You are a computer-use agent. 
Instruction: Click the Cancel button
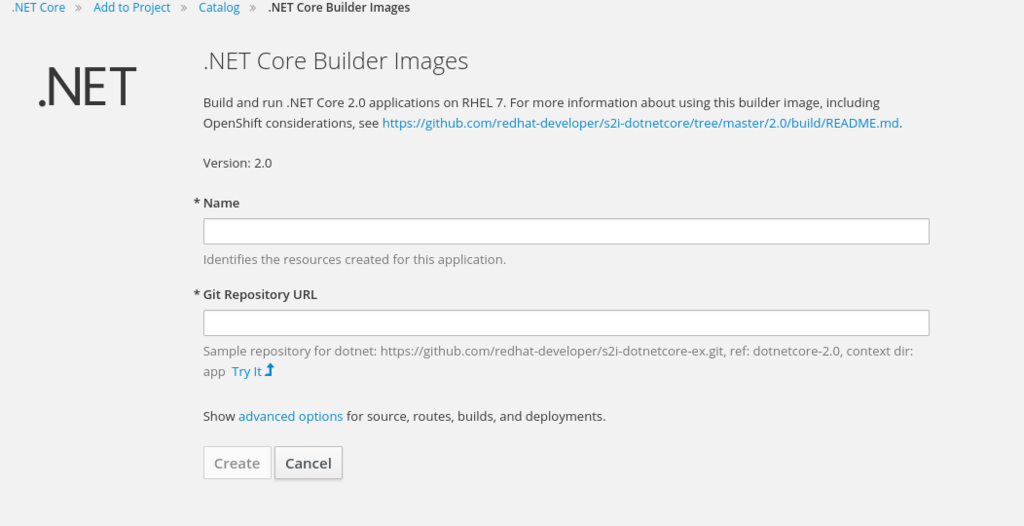[x=308, y=463]
